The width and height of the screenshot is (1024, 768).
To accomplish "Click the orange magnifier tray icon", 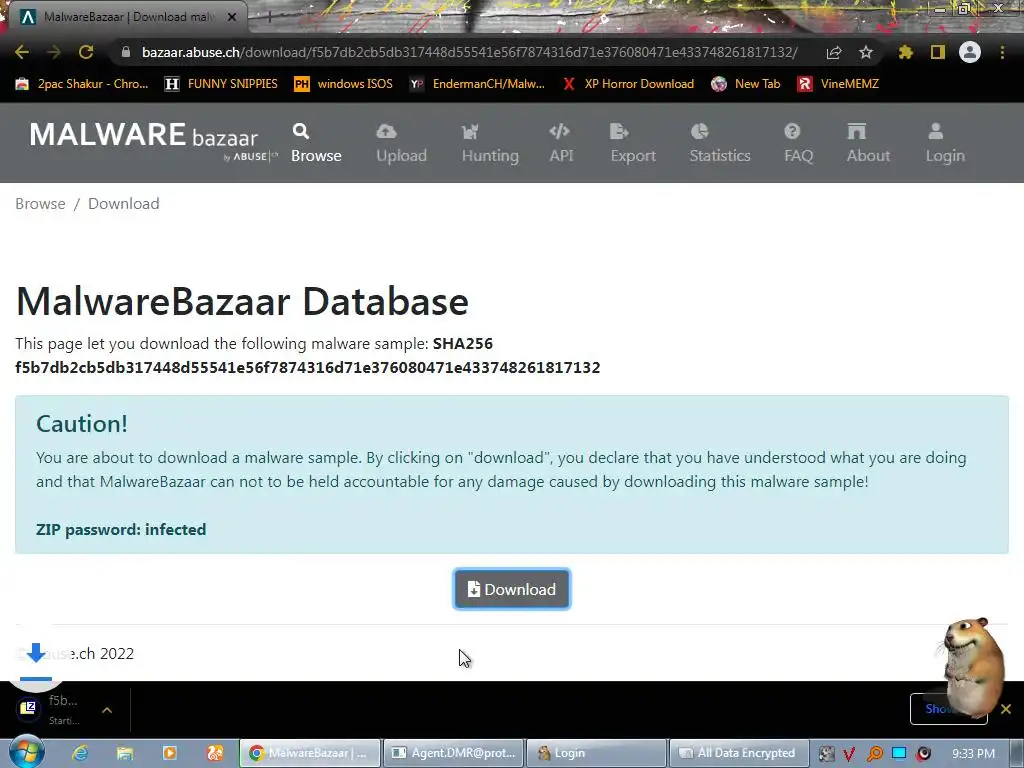I will click(874, 754).
